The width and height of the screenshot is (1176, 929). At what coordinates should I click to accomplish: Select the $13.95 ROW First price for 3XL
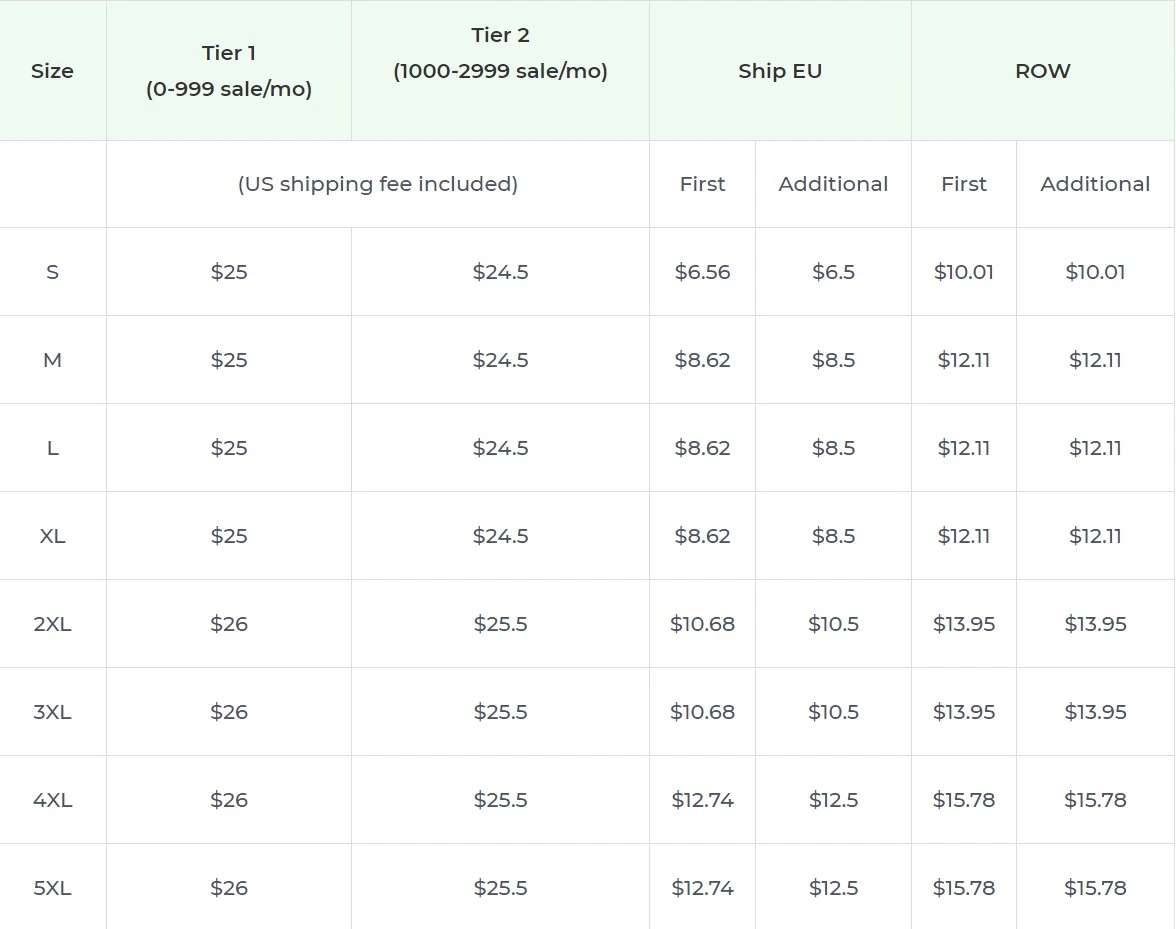point(963,711)
